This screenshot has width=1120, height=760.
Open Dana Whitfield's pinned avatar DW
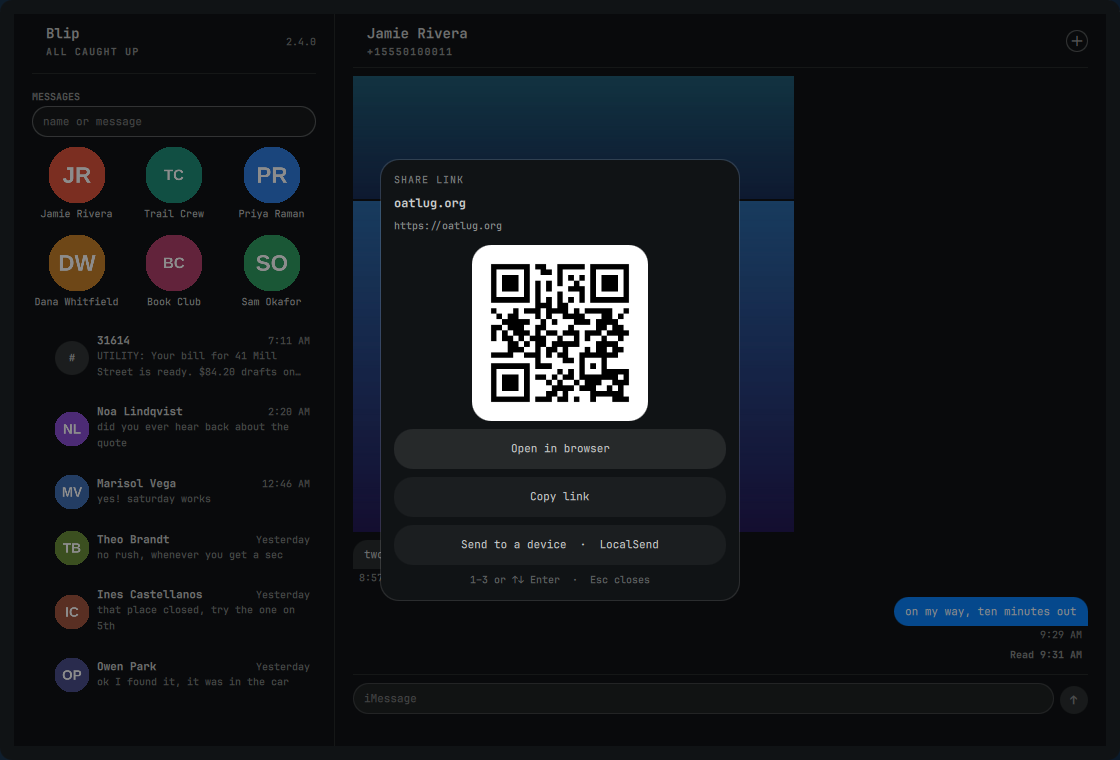tap(76, 263)
